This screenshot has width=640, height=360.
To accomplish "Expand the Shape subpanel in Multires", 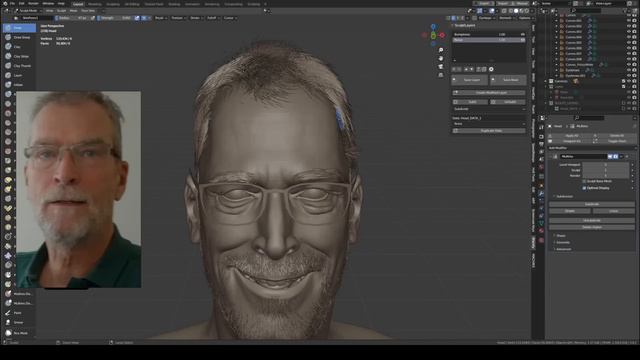I will (561, 236).
